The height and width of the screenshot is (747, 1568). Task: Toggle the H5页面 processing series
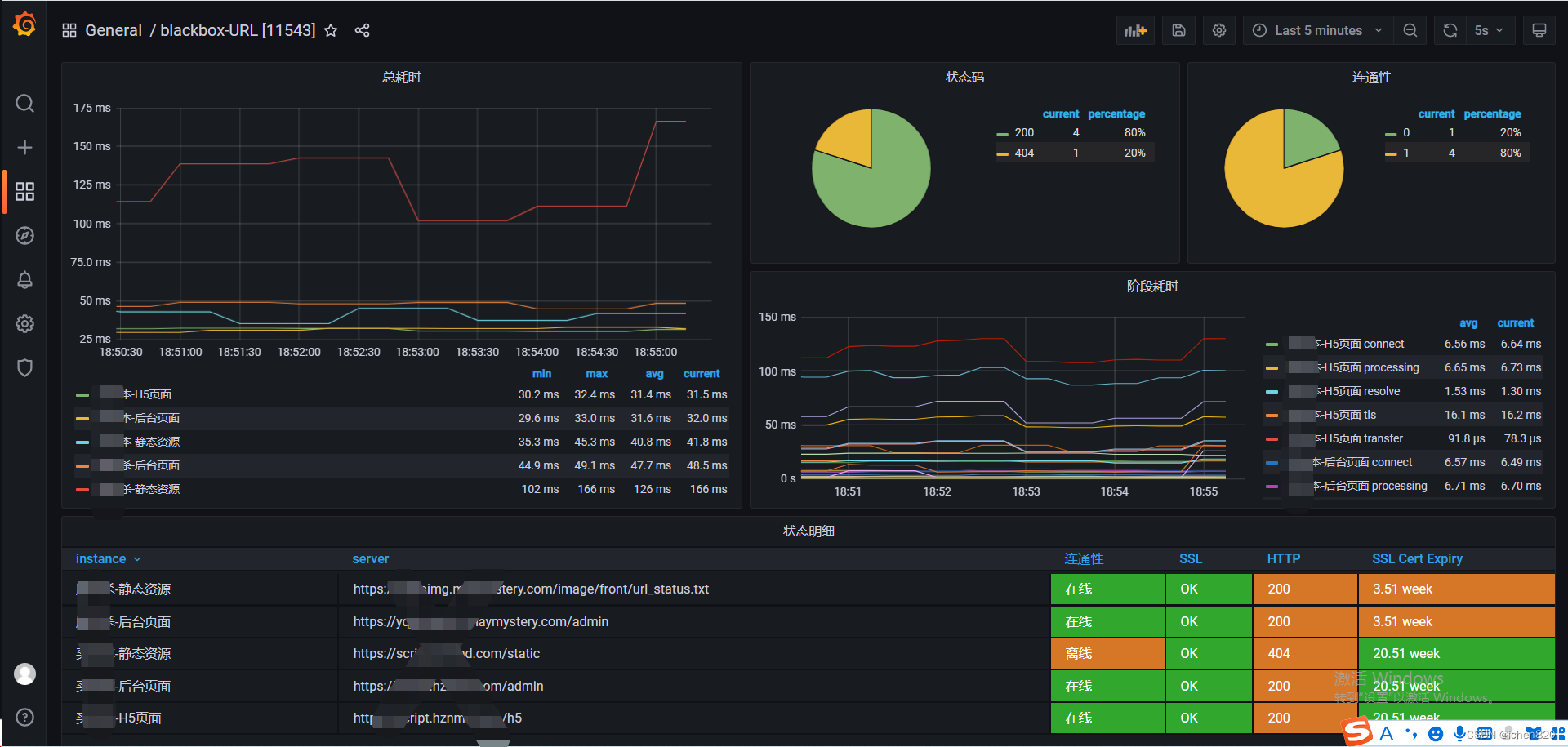tap(1354, 368)
